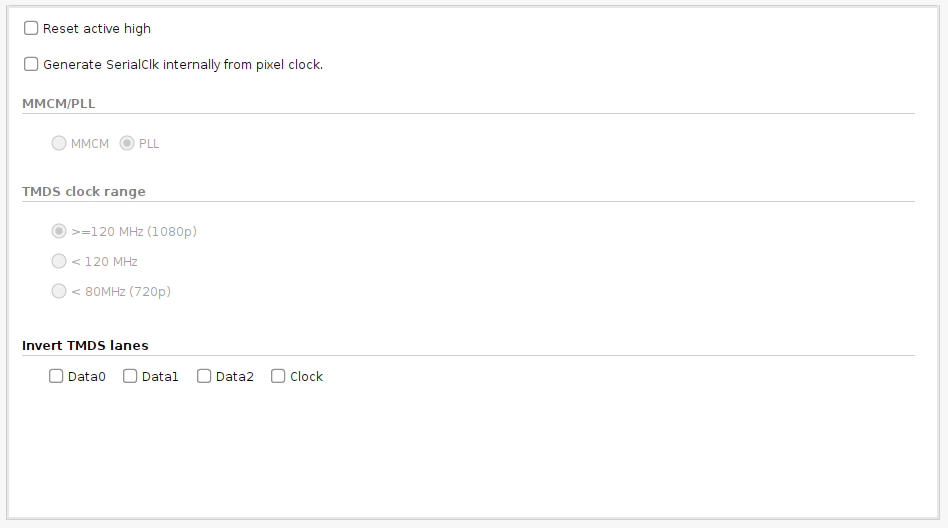
Task: Click the MMCM/PLL section heading
Action: click(x=59, y=103)
